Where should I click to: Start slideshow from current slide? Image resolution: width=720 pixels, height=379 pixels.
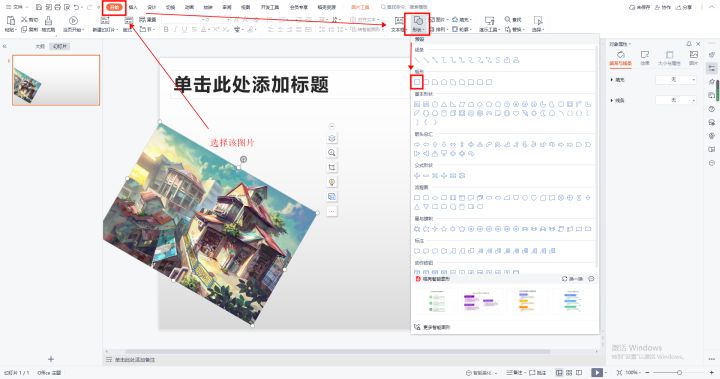pyautogui.click(x=73, y=23)
